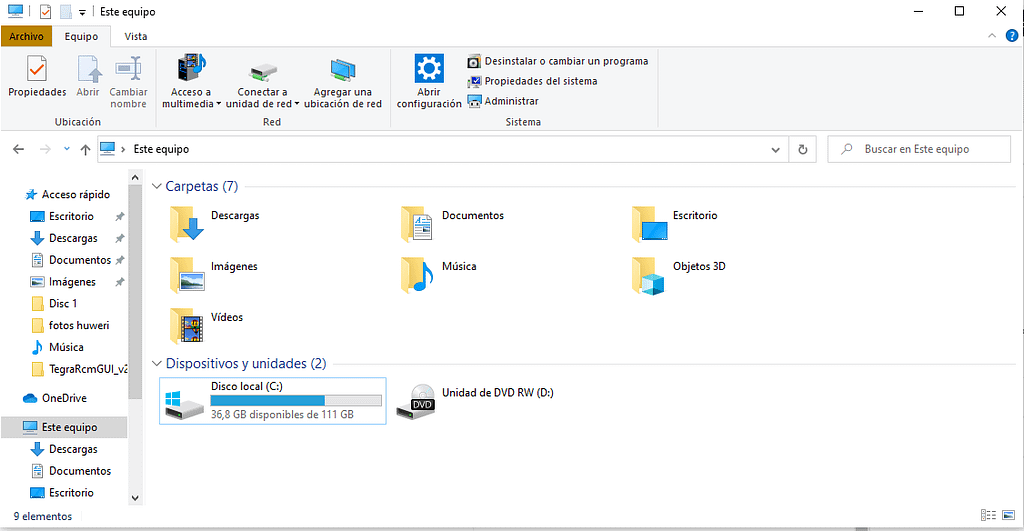Viewport: 1024px width, 531px height.
Task: Click the forward navigation arrow
Action: coord(45,150)
